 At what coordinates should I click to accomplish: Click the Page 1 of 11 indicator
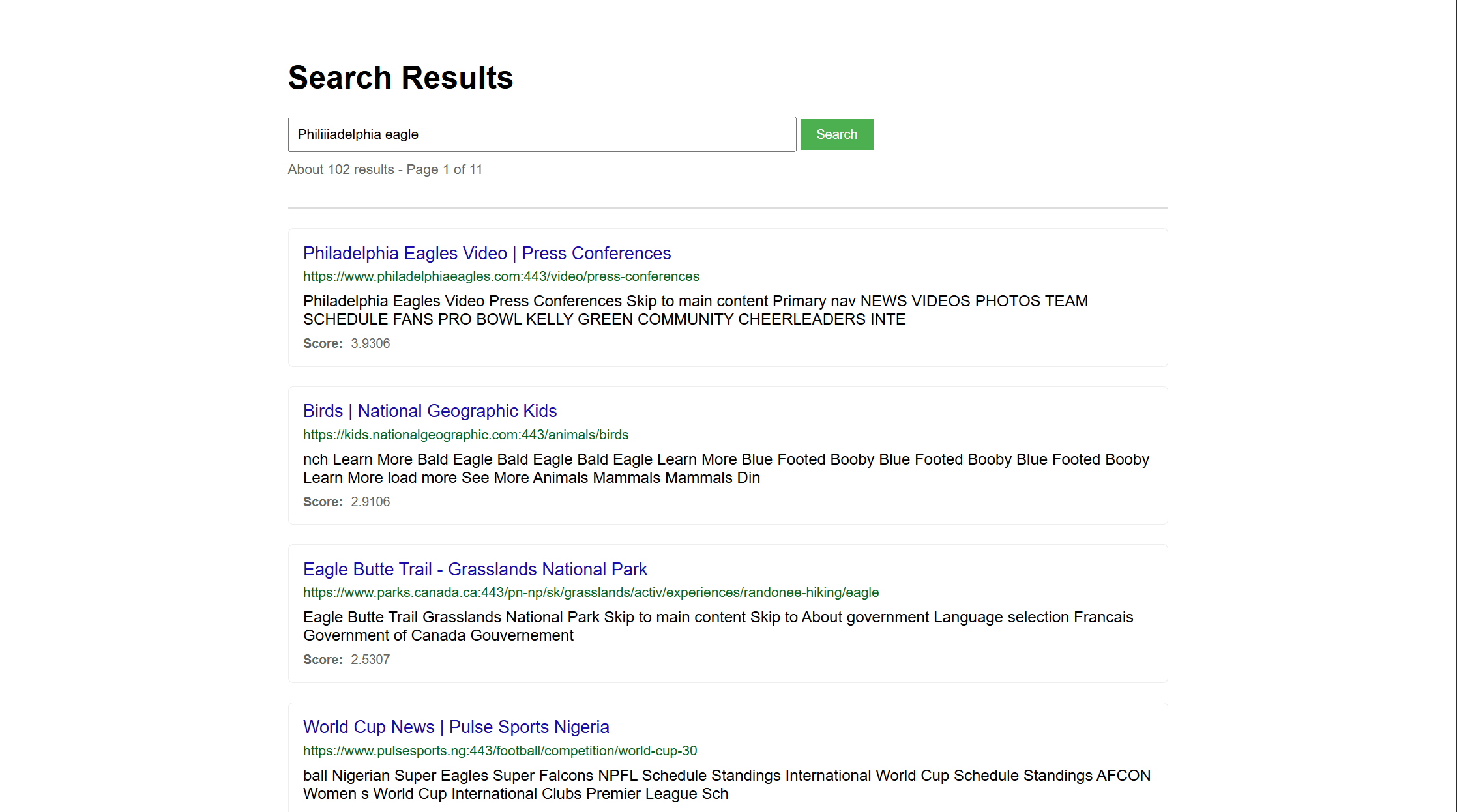pos(443,169)
